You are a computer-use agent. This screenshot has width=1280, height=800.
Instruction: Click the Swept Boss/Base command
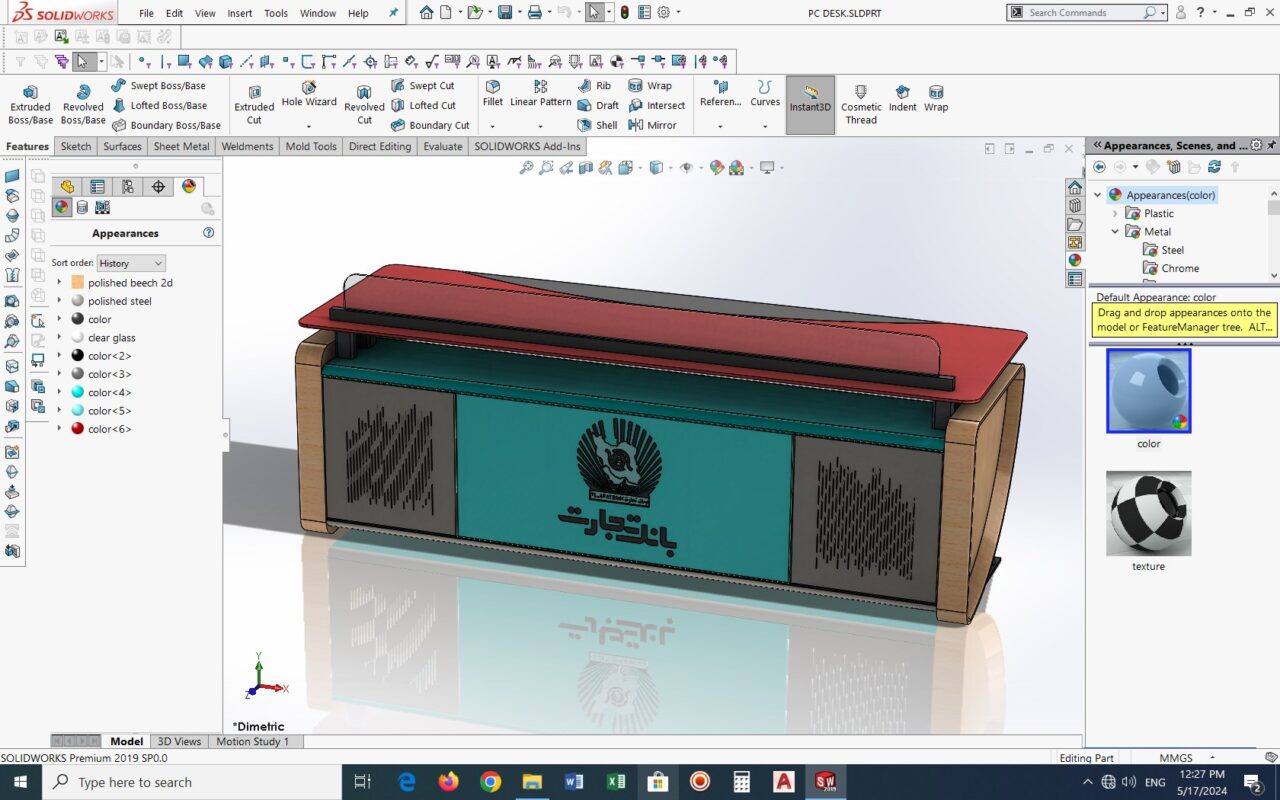158,86
